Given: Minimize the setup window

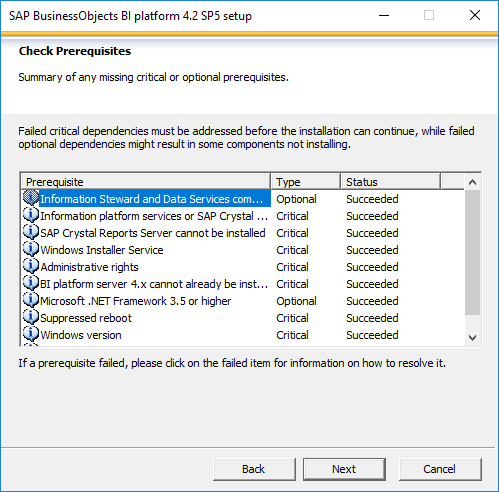Looking at the screenshot, I should pos(384,15).
